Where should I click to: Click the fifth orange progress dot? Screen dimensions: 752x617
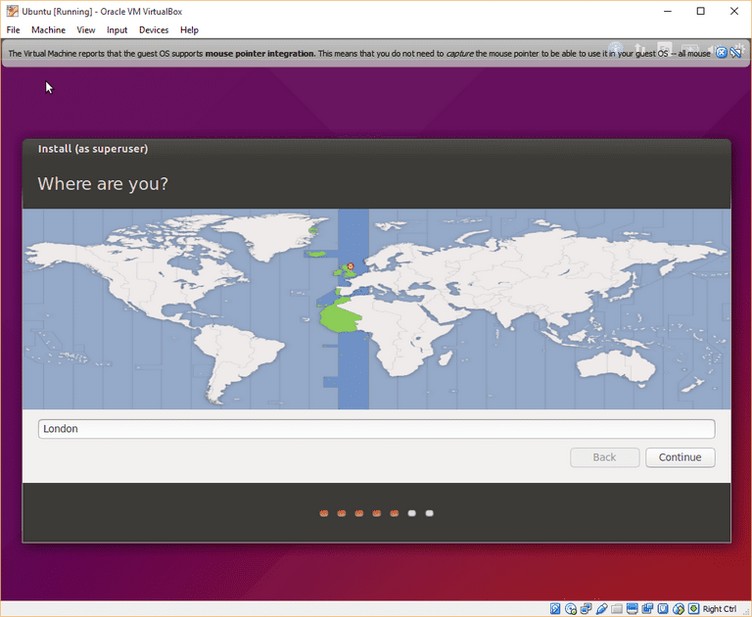tap(394, 513)
